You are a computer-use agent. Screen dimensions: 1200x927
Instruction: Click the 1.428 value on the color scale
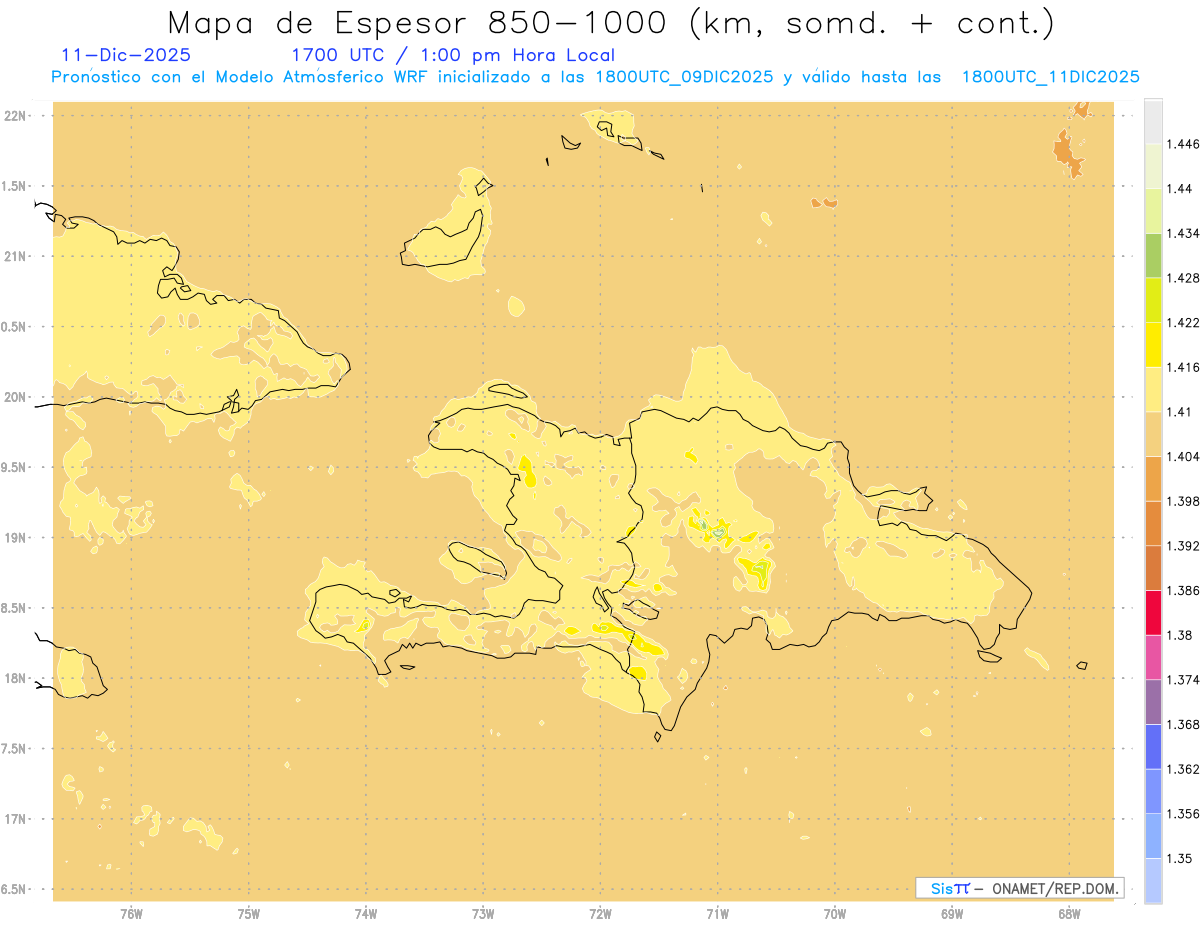point(1184,278)
